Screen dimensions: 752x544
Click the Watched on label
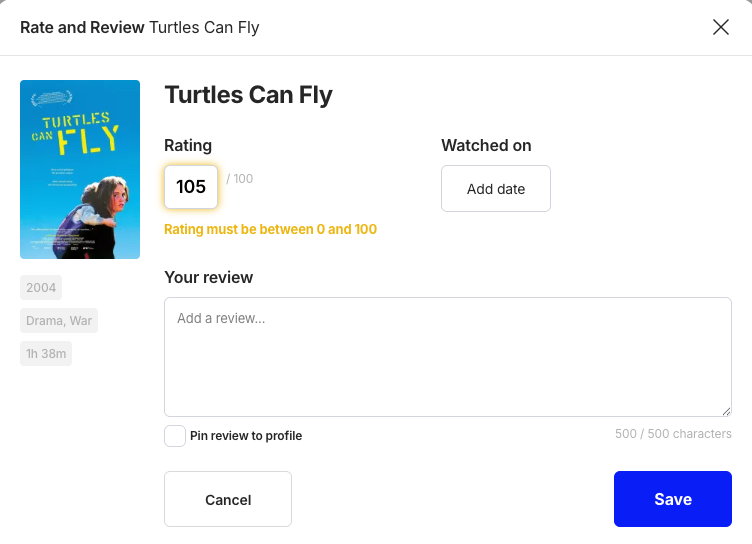tap(486, 145)
